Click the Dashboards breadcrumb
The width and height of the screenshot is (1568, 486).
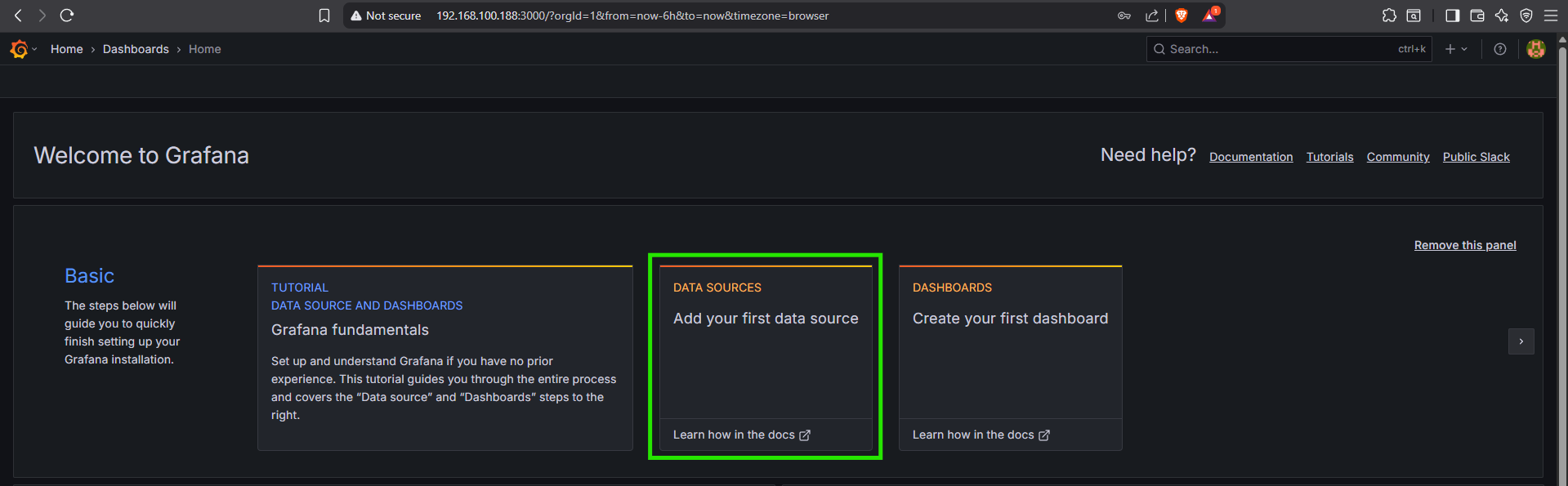(136, 49)
